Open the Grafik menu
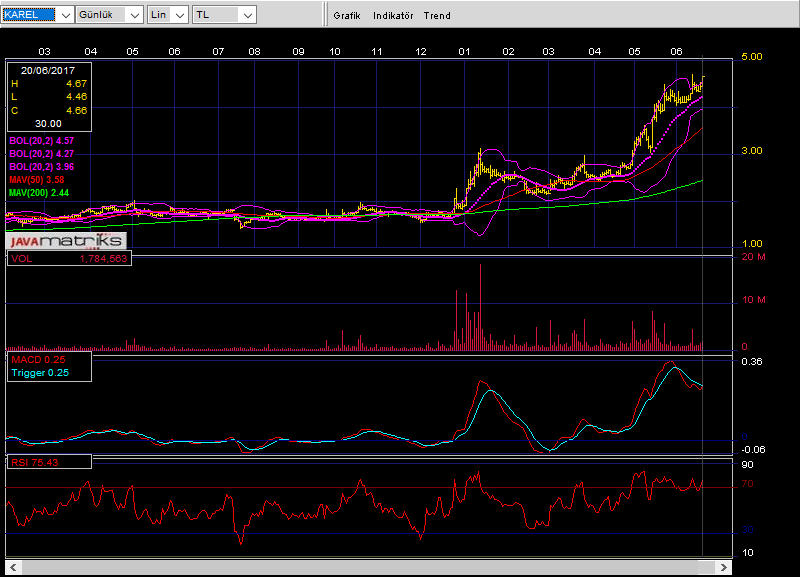The image size is (800, 577). (x=346, y=16)
